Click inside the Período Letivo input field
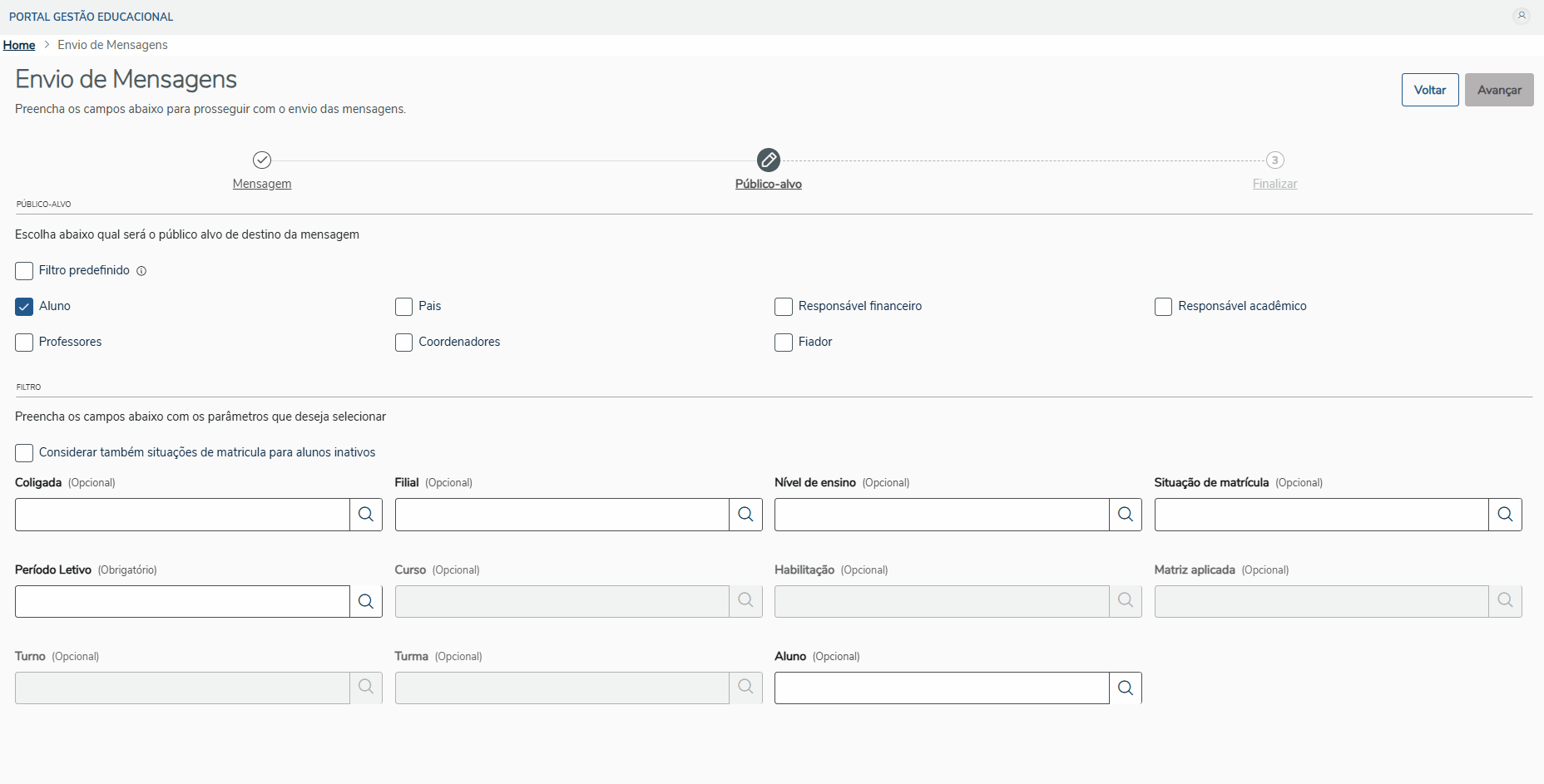Image resolution: width=1544 pixels, height=784 pixels. click(x=182, y=601)
